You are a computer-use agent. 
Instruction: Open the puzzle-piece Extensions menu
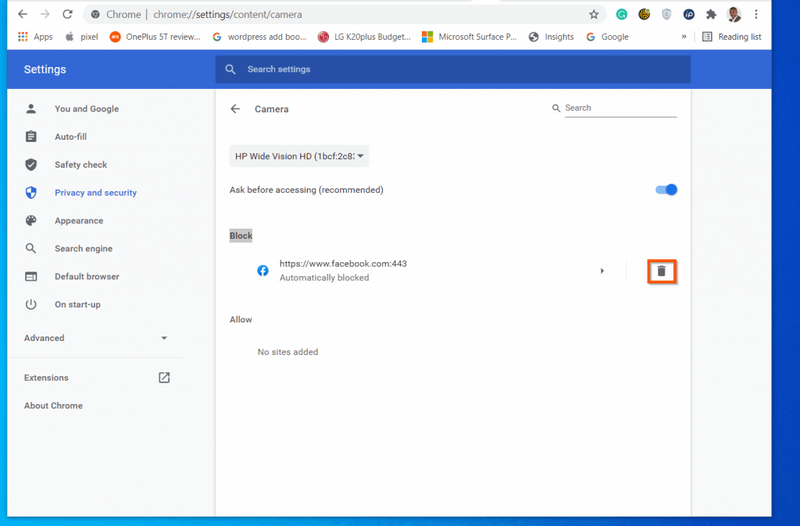coord(711,14)
